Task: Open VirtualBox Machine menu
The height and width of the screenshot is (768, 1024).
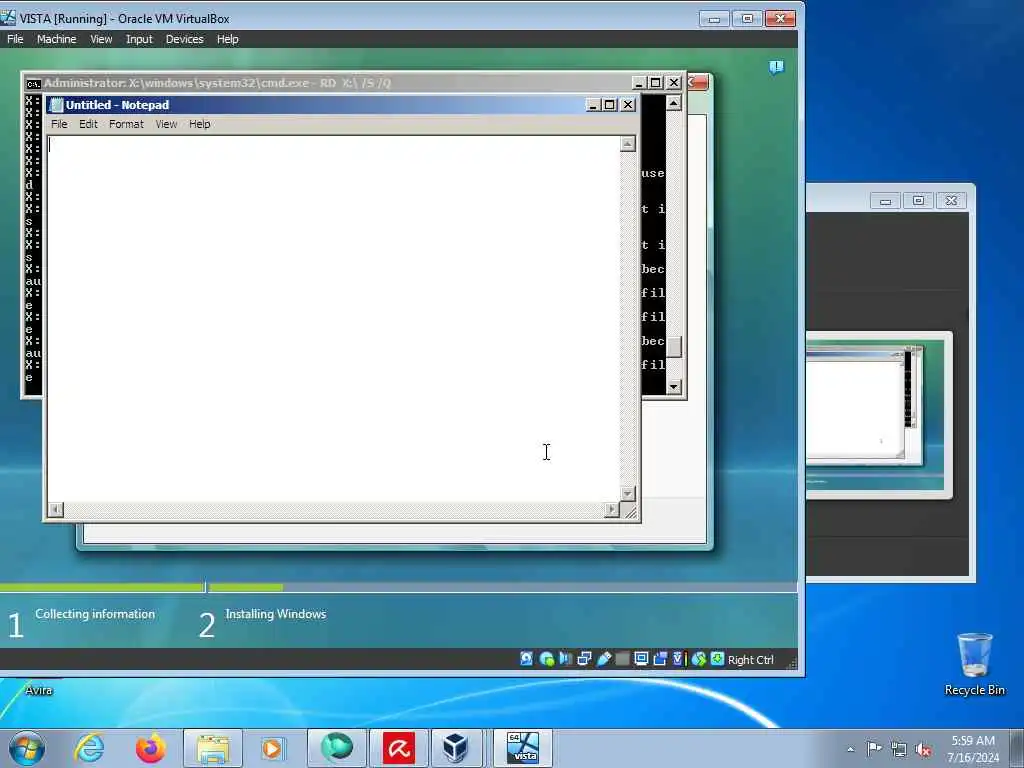Action: pos(56,39)
